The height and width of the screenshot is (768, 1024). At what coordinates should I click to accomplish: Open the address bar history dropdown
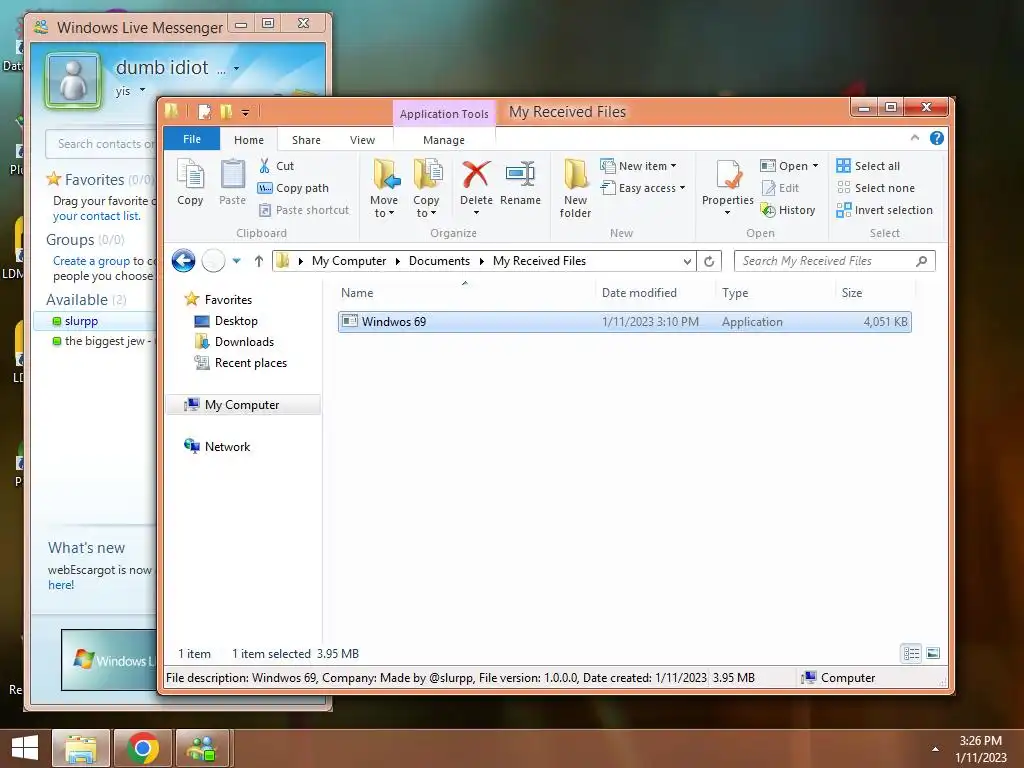click(687, 261)
